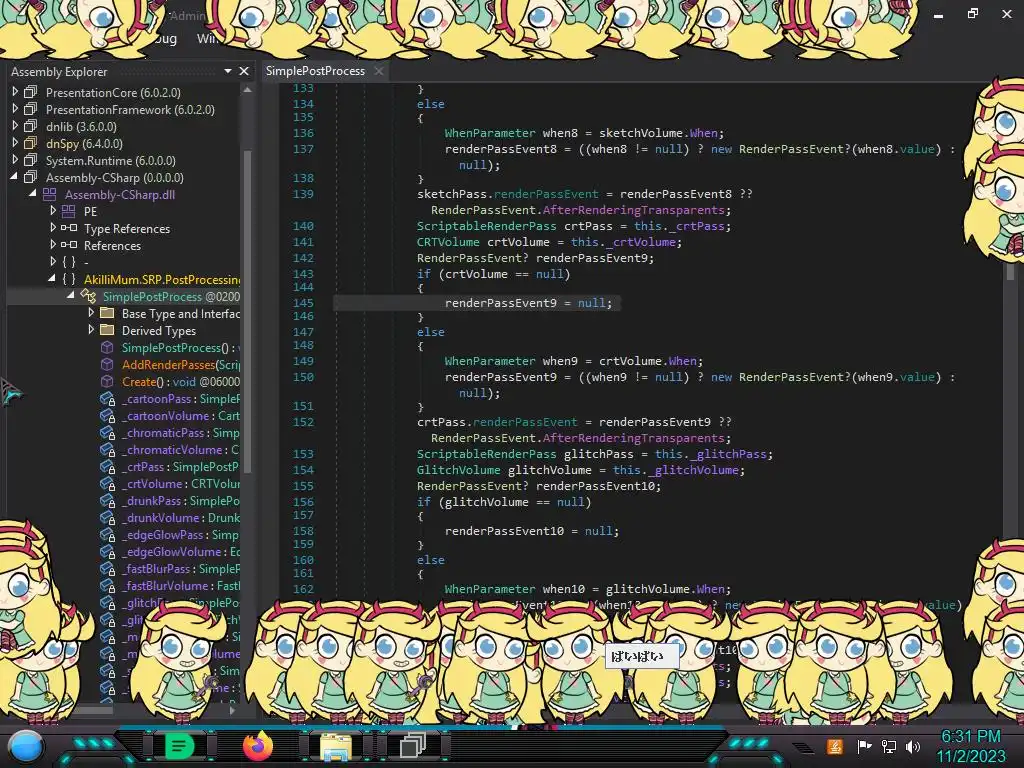This screenshot has height=768, width=1024.
Task: Click the System.Runtime assembly icon
Action: (31, 160)
